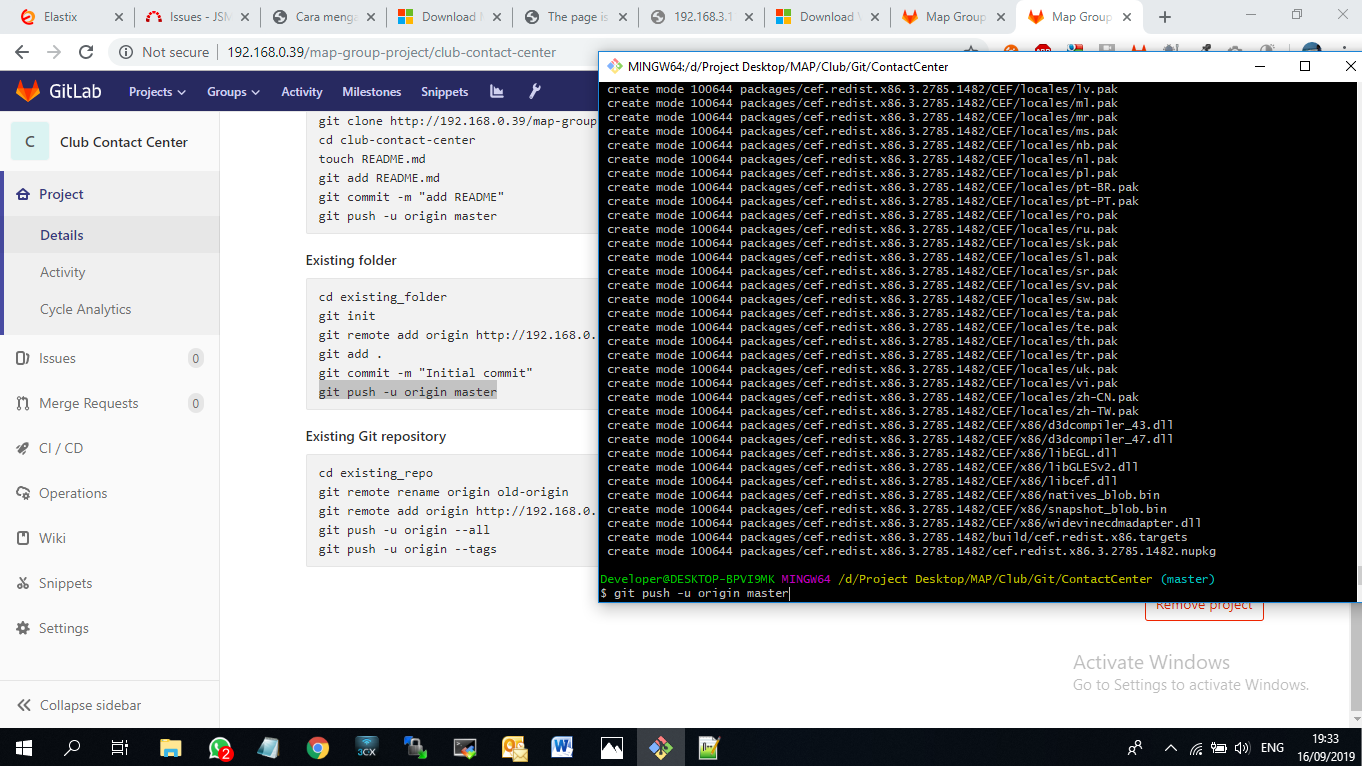
Task: Click the Merge Requests sidebar icon
Action: [22, 403]
